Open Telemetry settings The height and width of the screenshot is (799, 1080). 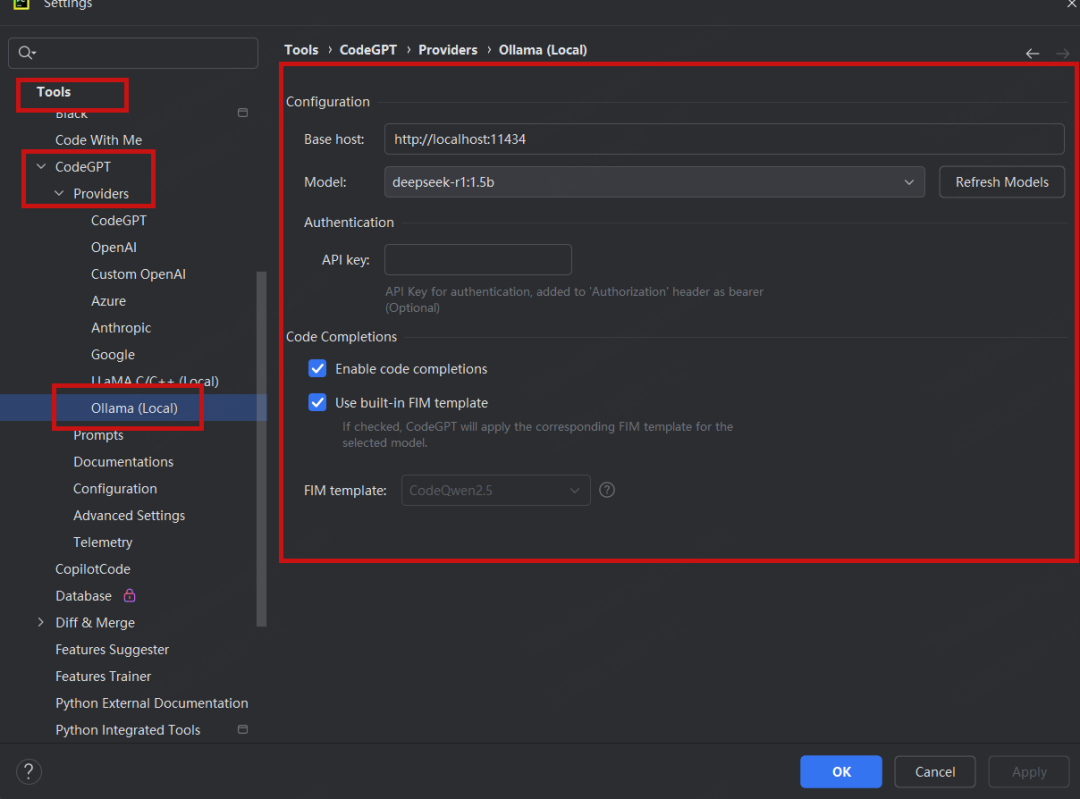coord(103,542)
